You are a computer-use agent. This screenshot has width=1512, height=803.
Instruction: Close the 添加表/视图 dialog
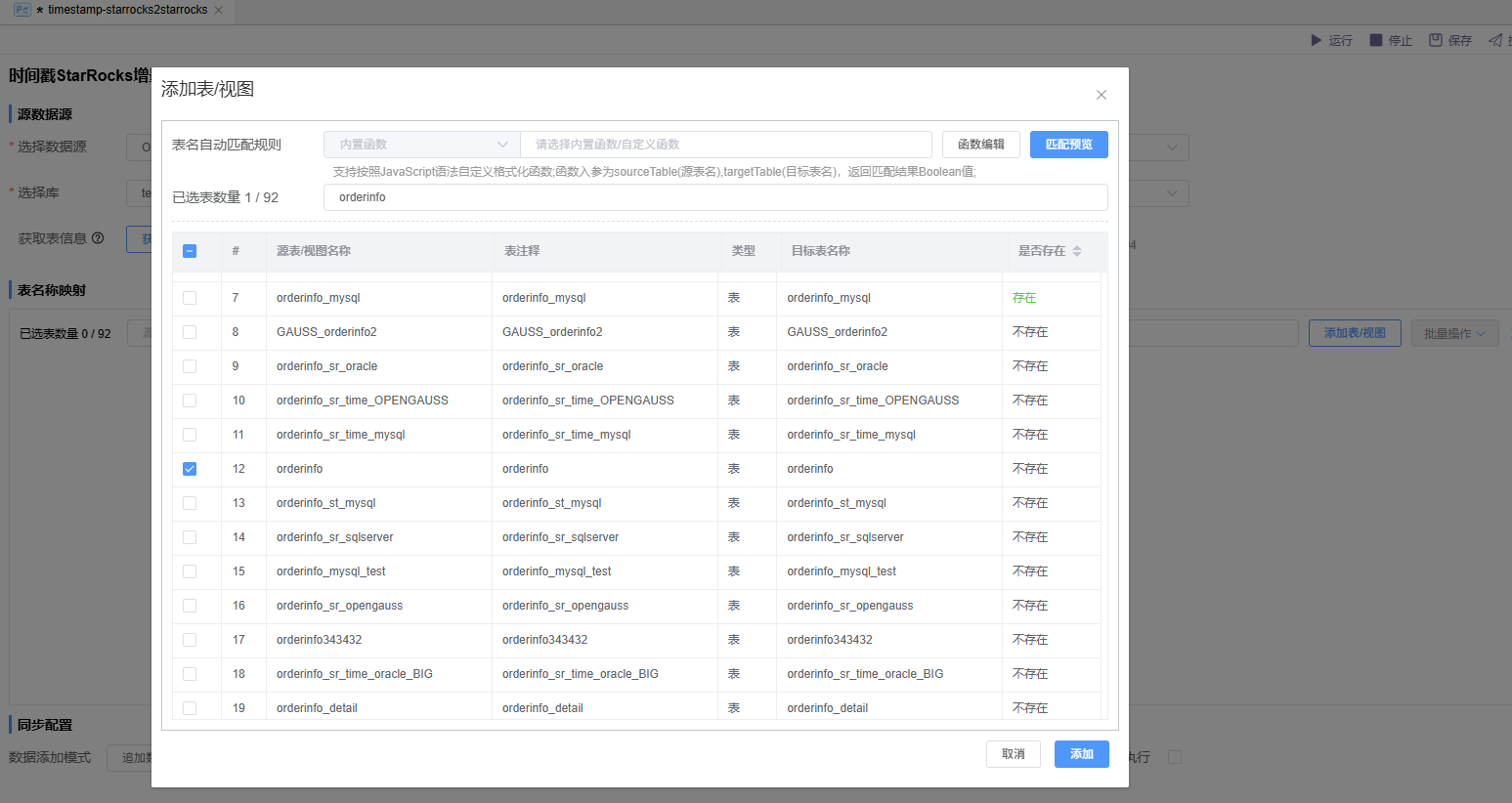click(1102, 95)
